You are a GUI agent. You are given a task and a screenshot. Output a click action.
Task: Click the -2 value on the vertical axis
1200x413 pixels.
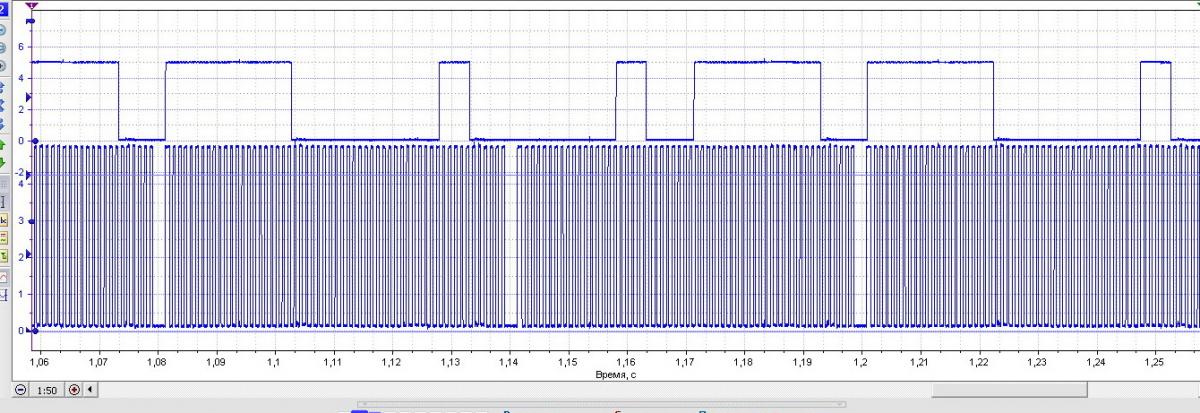click(x=20, y=172)
